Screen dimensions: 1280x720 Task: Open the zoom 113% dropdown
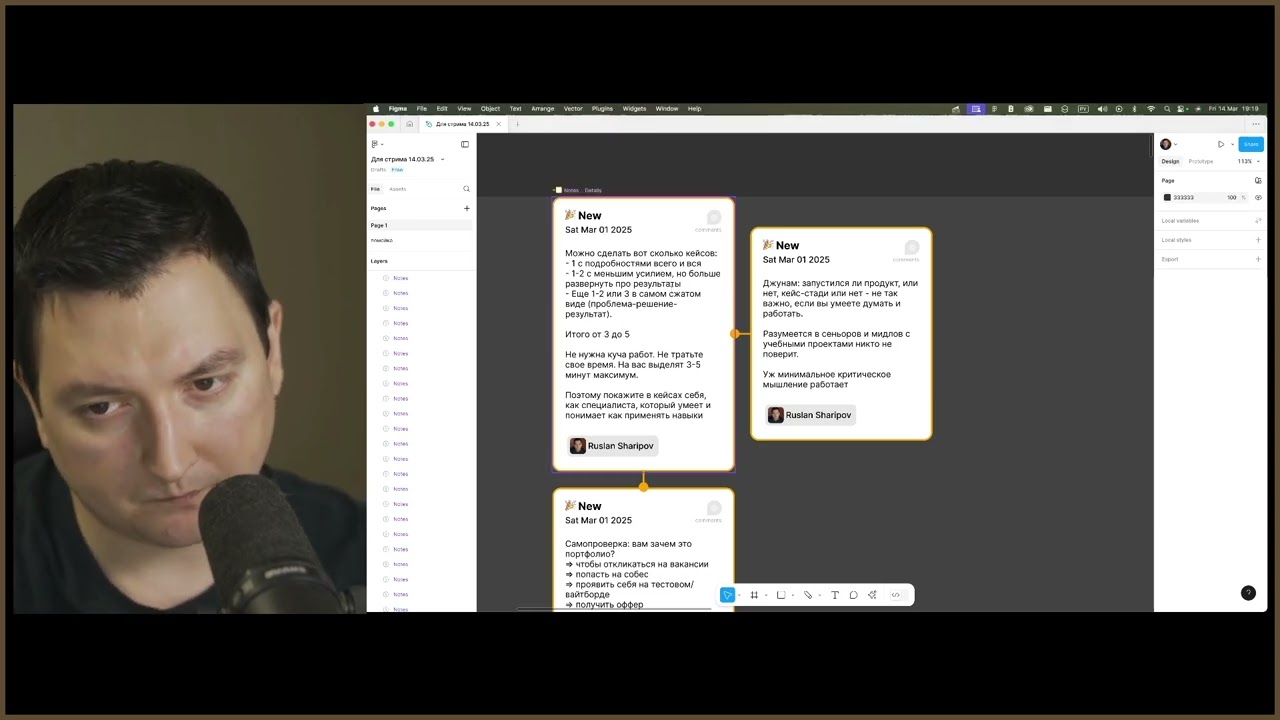(1248, 161)
